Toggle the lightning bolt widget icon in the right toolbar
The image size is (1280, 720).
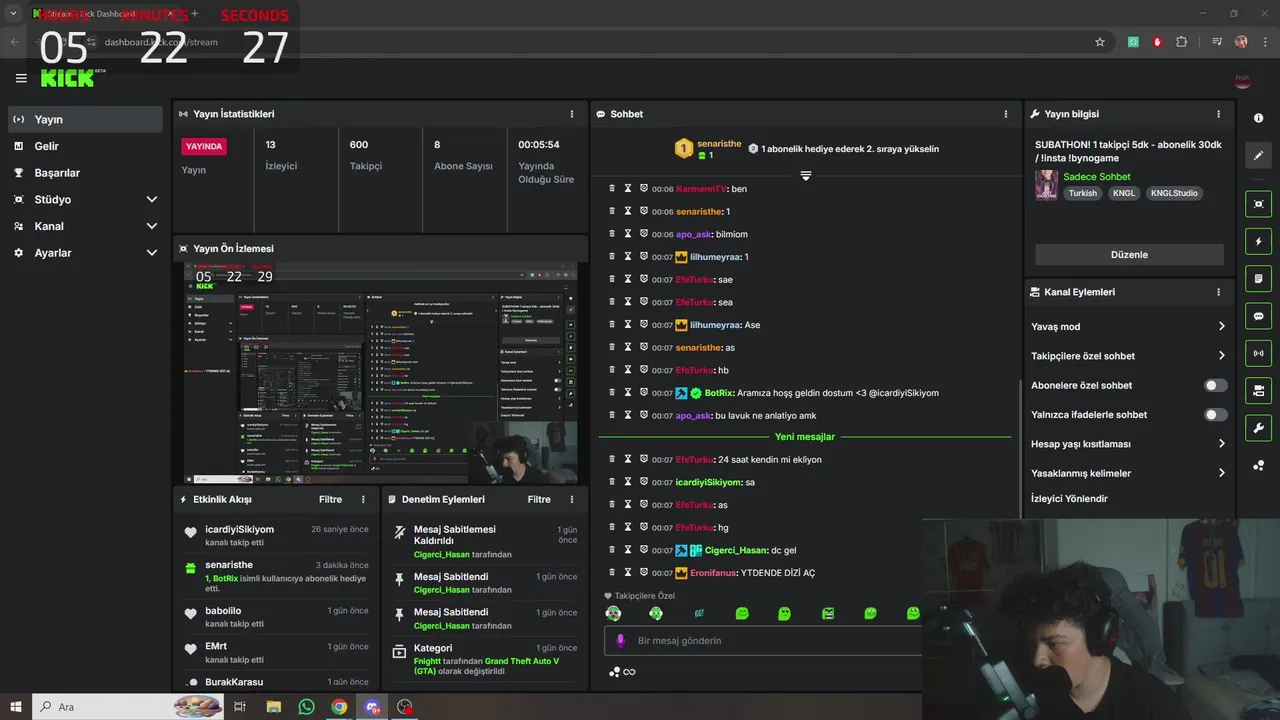1258,241
